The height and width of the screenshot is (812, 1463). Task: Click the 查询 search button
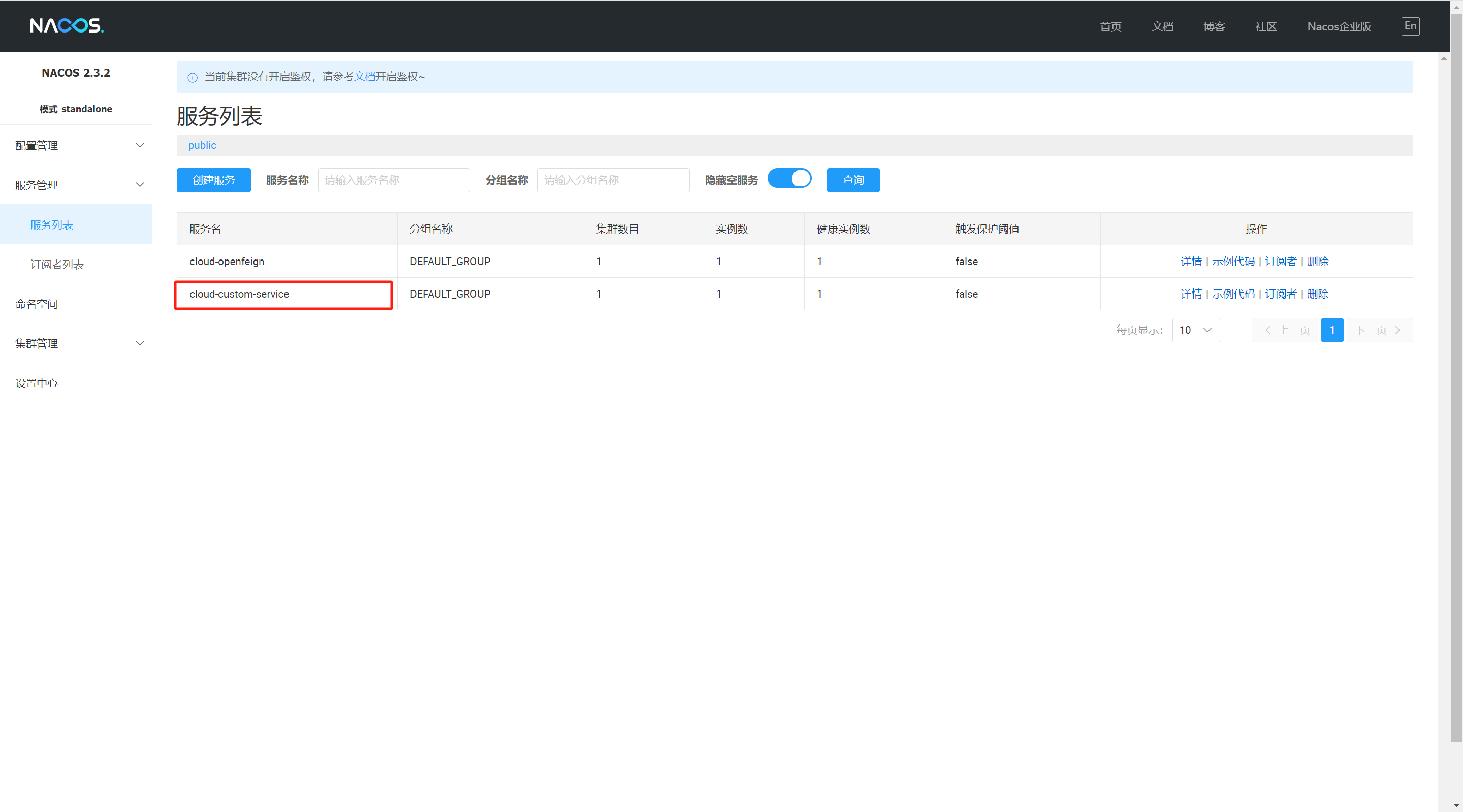coord(852,180)
